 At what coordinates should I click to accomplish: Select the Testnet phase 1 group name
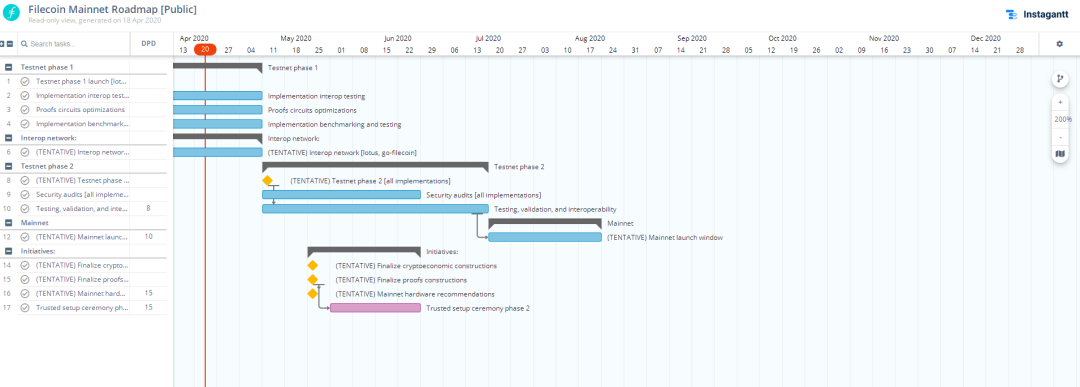coord(47,67)
